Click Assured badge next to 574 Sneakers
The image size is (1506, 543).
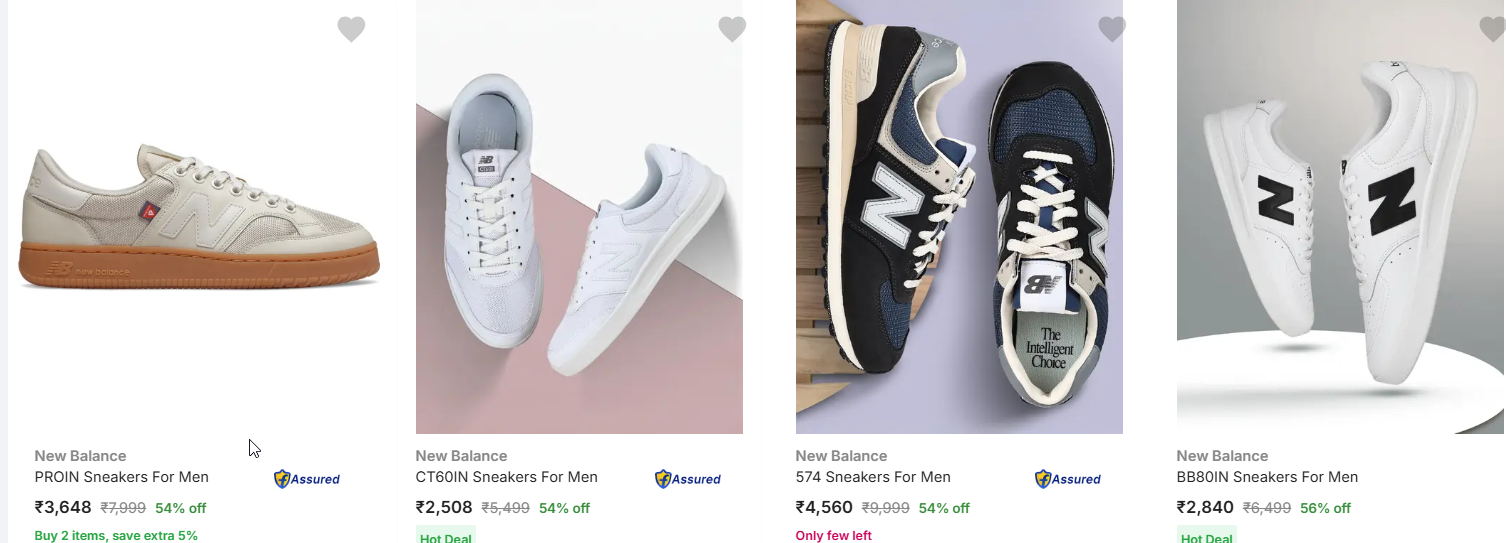pyautogui.click(x=1068, y=479)
